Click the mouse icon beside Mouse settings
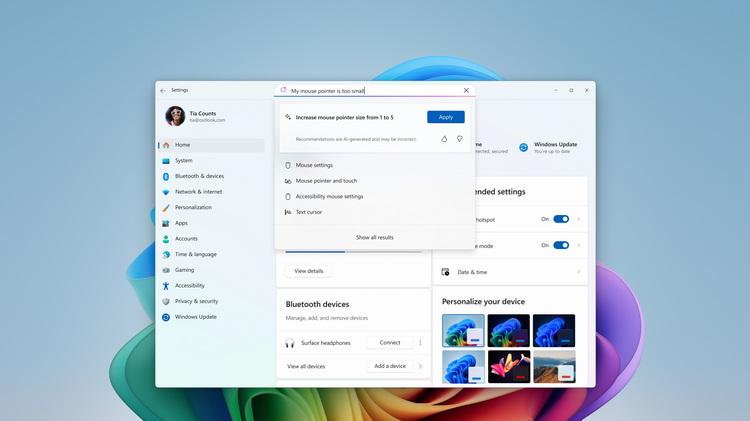The height and width of the screenshot is (421, 750). click(x=288, y=165)
